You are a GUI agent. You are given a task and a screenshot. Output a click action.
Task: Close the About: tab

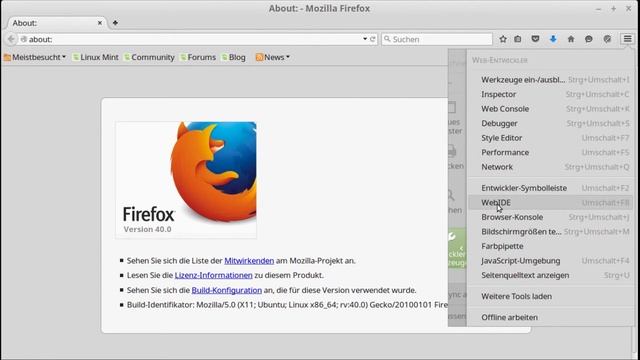(x=100, y=23)
